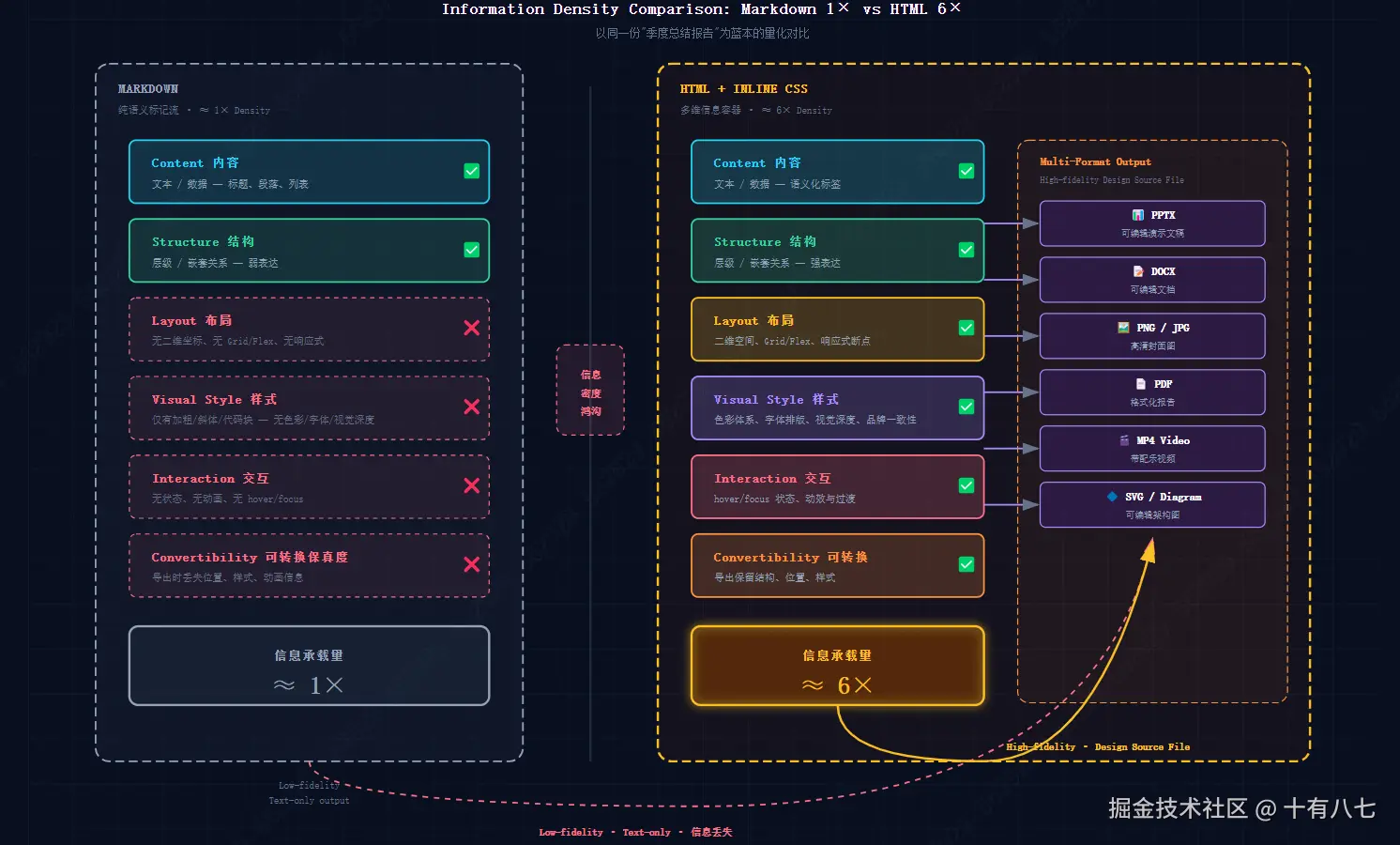Click the PPTX presentation icon
The height and width of the screenshot is (845, 1400).
click(x=1137, y=215)
